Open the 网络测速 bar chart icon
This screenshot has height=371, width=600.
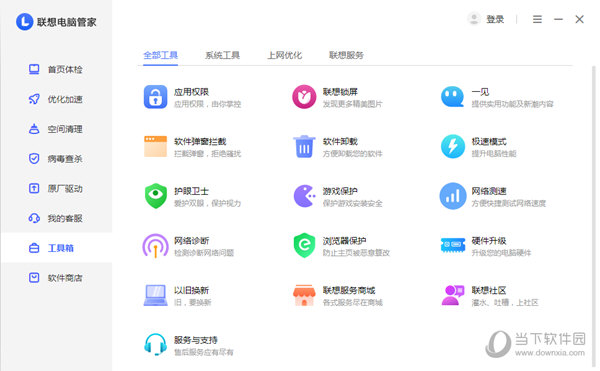pyautogui.click(x=453, y=196)
